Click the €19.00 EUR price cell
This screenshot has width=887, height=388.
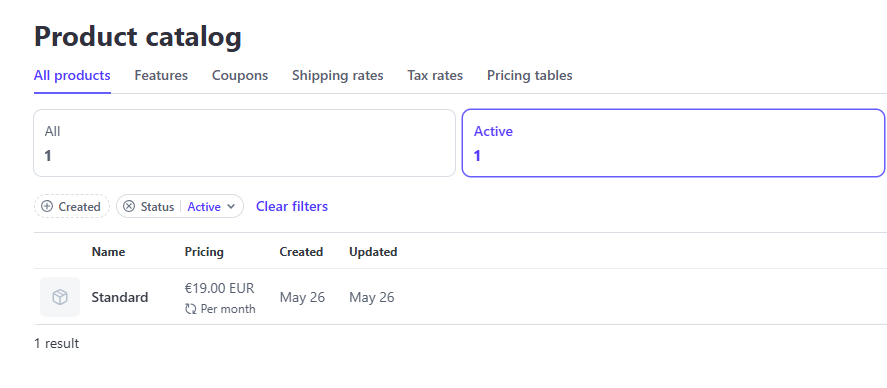(x=219, y=288)
